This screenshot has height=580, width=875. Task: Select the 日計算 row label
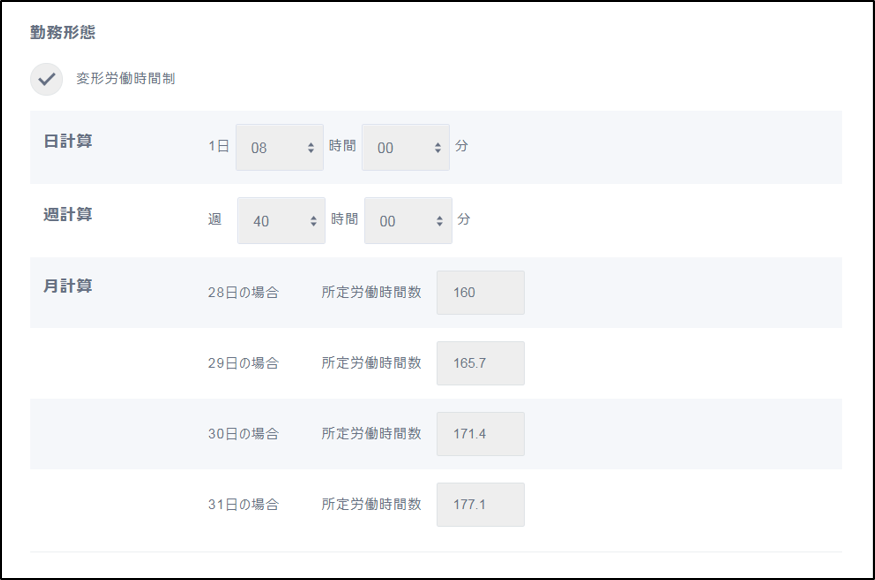coord(68,142)
